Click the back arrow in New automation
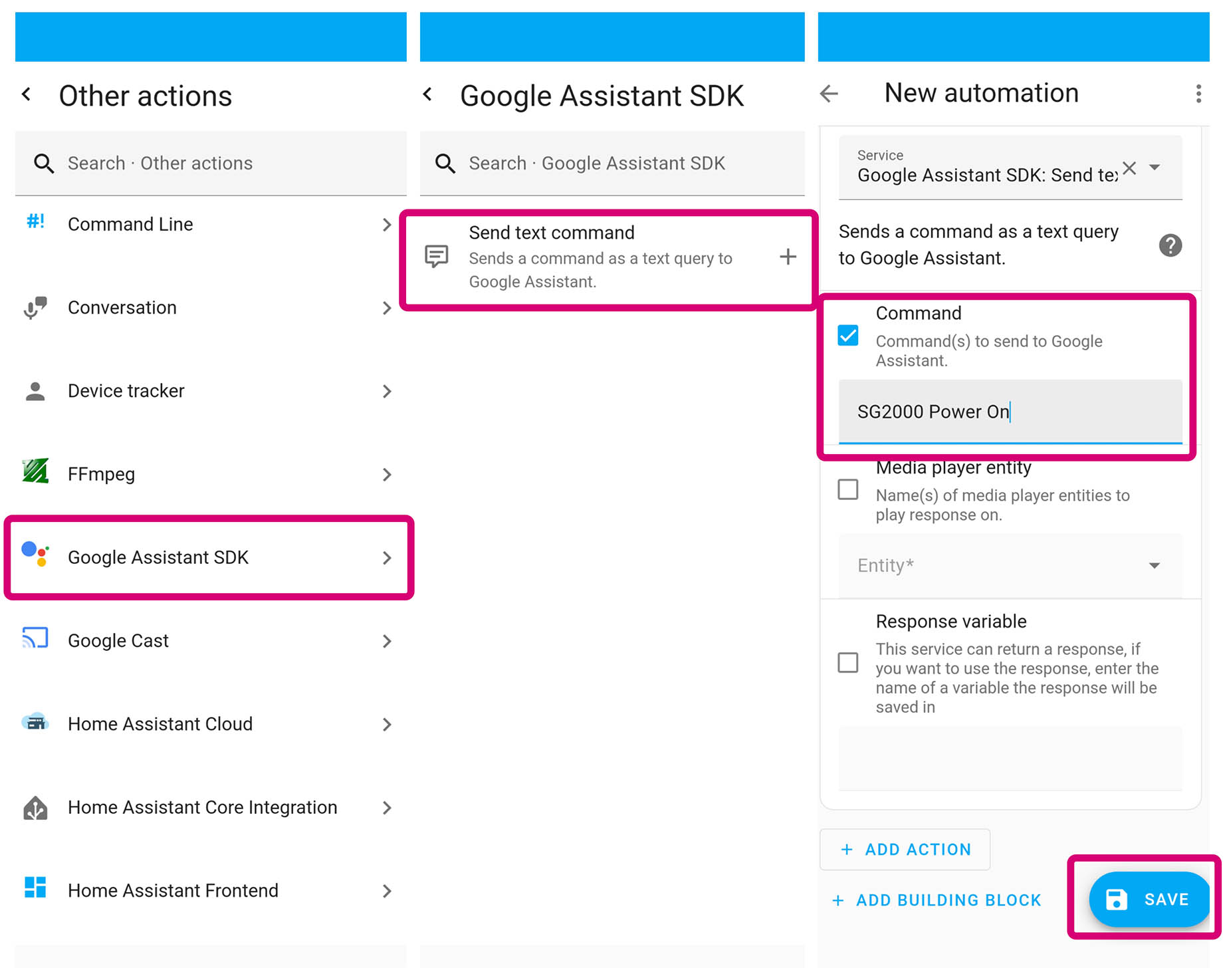The image size is (1225, 980). coord(829,94)
